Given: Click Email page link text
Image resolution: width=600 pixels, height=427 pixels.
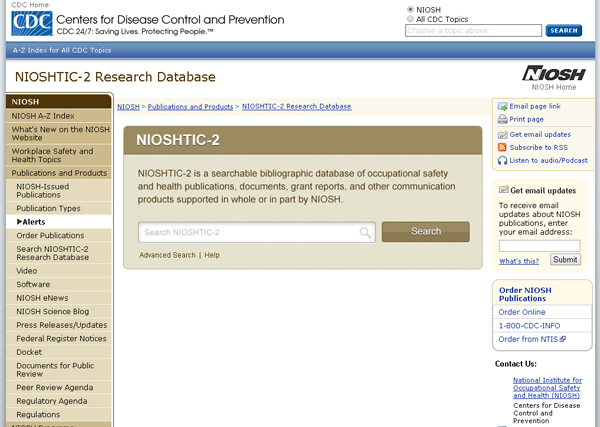Looking at the screenshot, I should [535, 106].
